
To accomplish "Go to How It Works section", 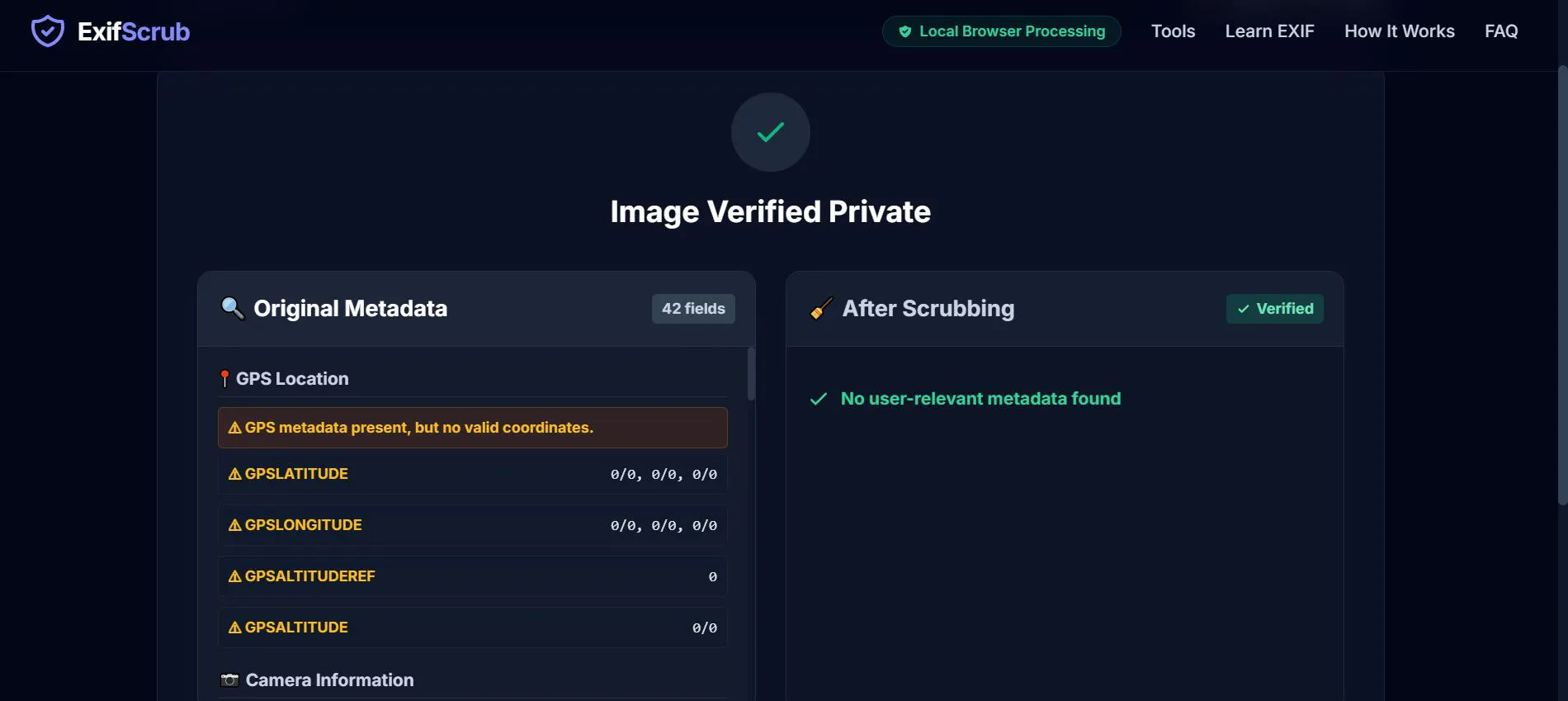I will [x=1399, y=31].
